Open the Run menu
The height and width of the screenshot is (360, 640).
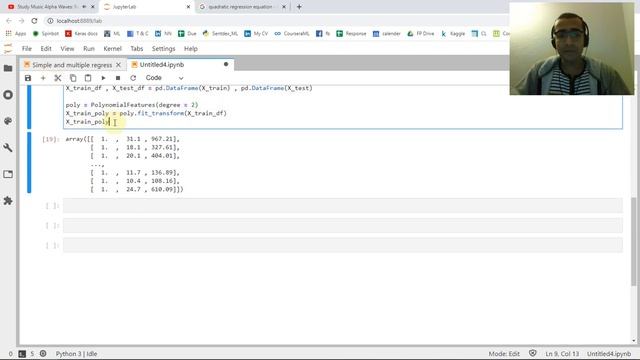tap(89, 49)
